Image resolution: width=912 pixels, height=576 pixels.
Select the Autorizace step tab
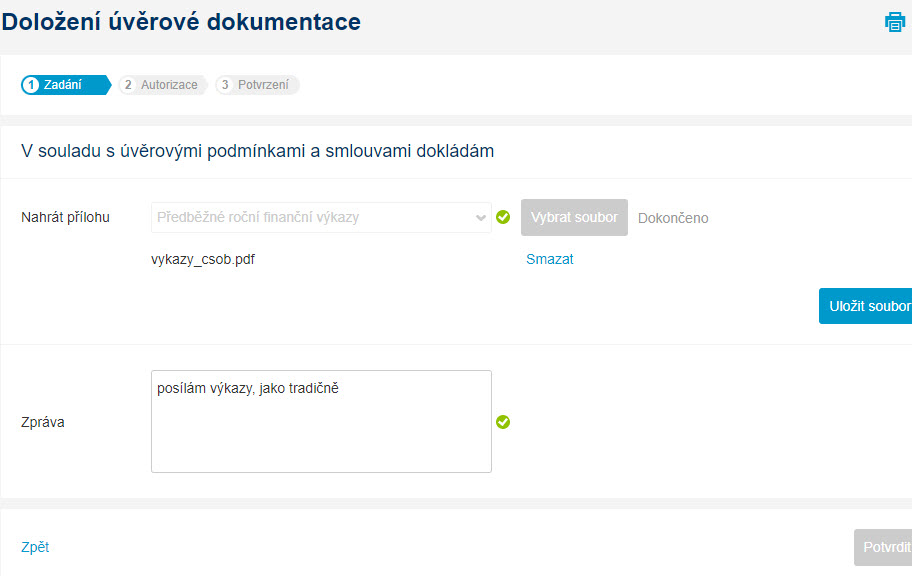pyautogui.click(x=163, y=85)
